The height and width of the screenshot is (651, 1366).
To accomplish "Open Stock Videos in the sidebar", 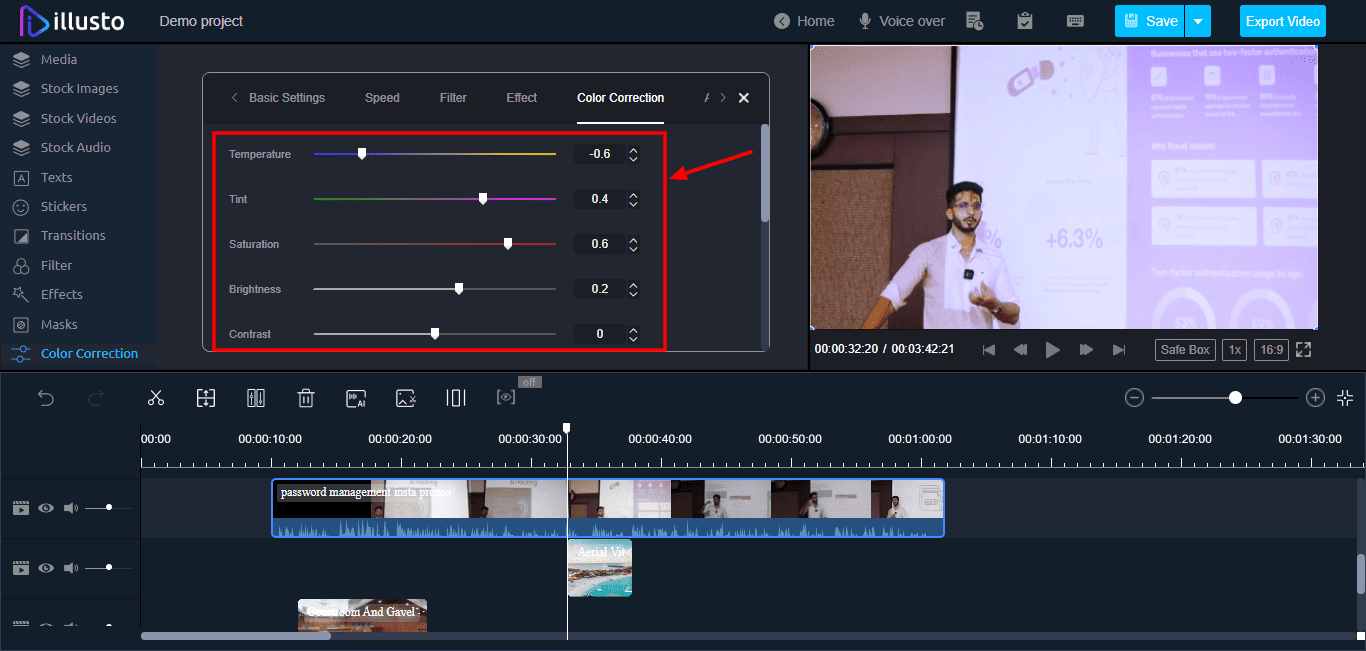I will [78, 118].
